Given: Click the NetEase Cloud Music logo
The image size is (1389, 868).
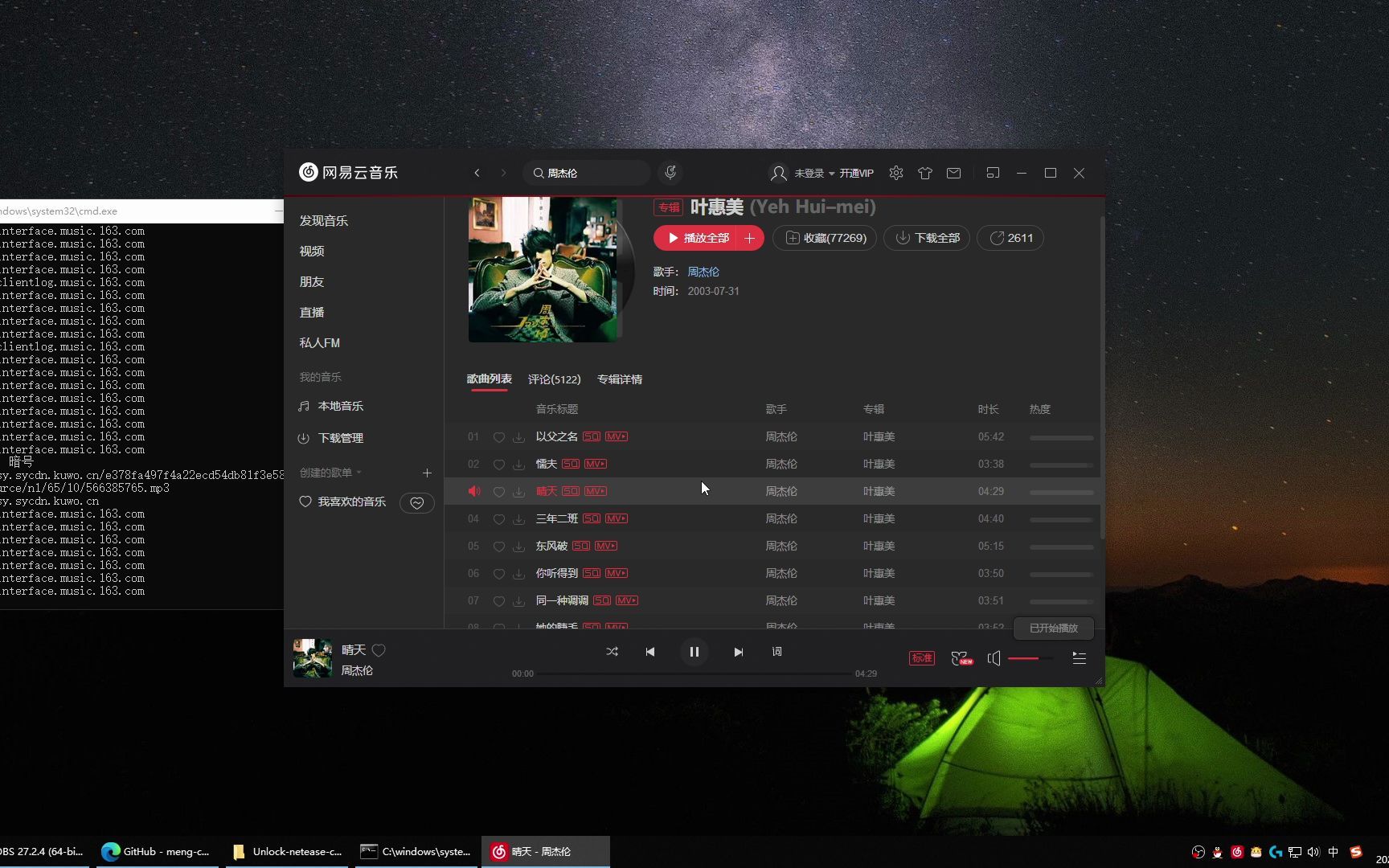Looking at the screenshot, I should [348, 172].
